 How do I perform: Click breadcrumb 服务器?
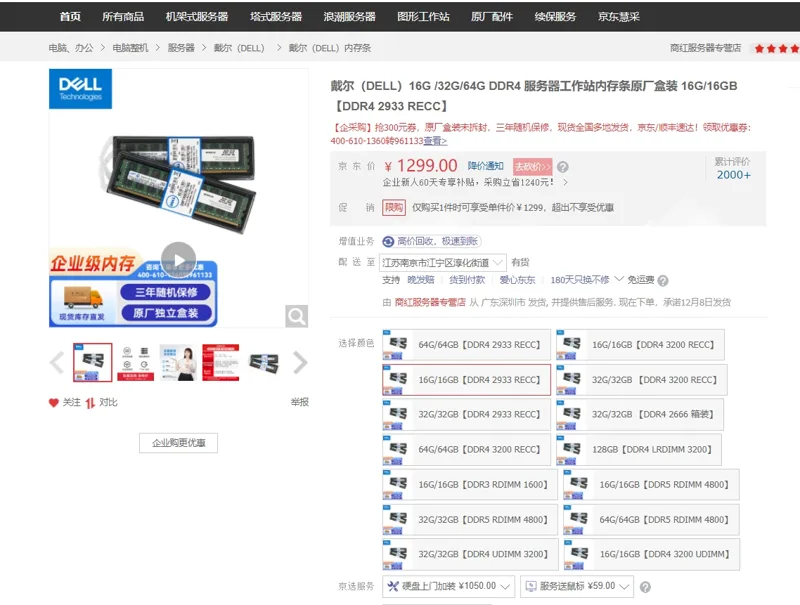point(181,48)
